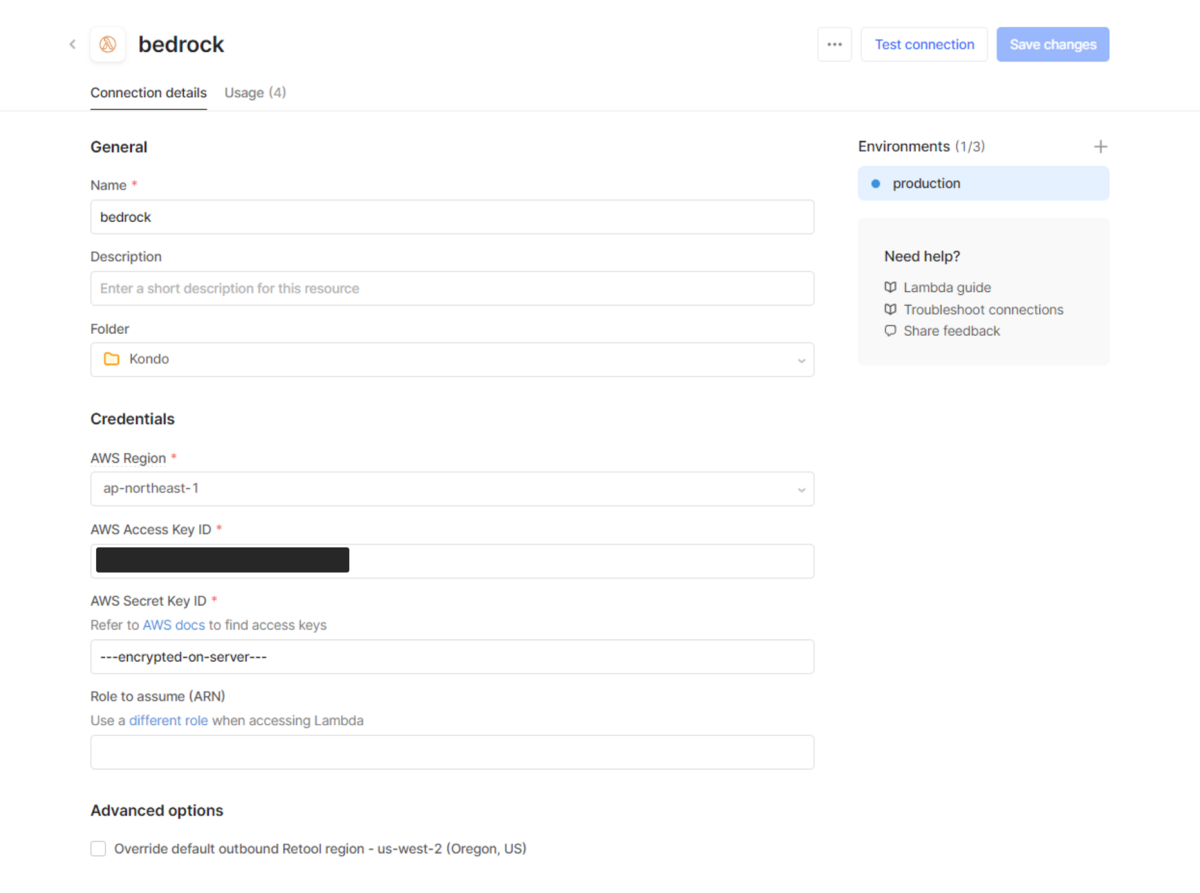The width and height of the screenshot is (1200, 893).
Task: Click book icon beside Troubleshoot connections
Action: coord(890,309)
